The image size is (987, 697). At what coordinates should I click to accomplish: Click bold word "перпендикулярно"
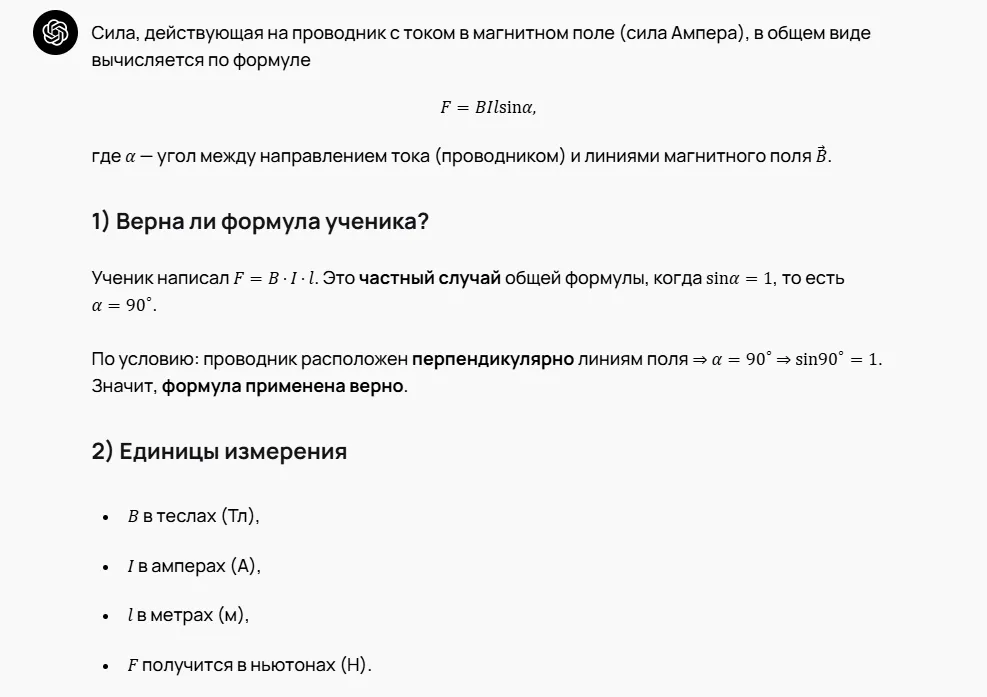493,359
